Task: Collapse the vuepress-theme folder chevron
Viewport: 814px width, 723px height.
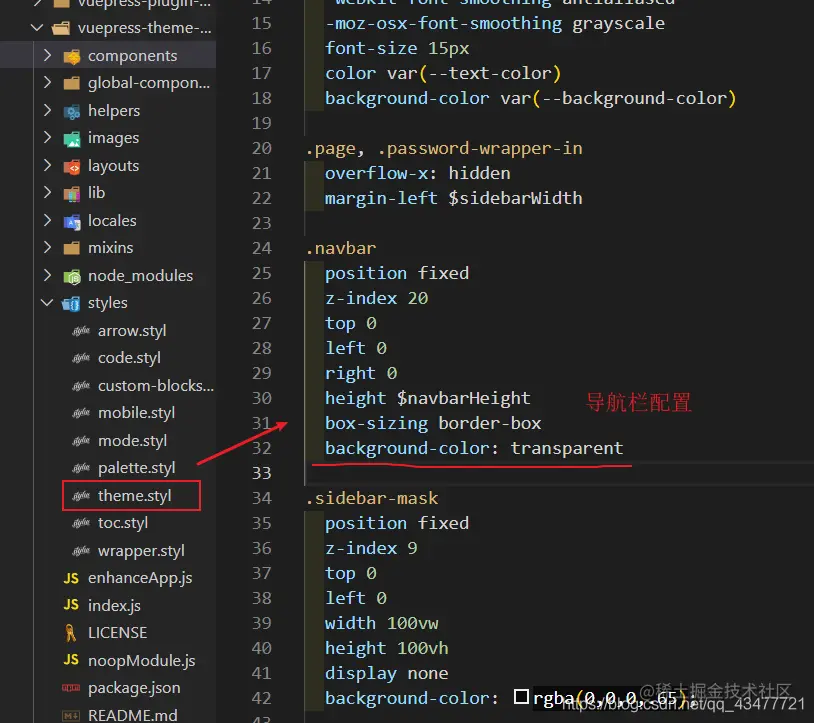Action: coord(37,28)
